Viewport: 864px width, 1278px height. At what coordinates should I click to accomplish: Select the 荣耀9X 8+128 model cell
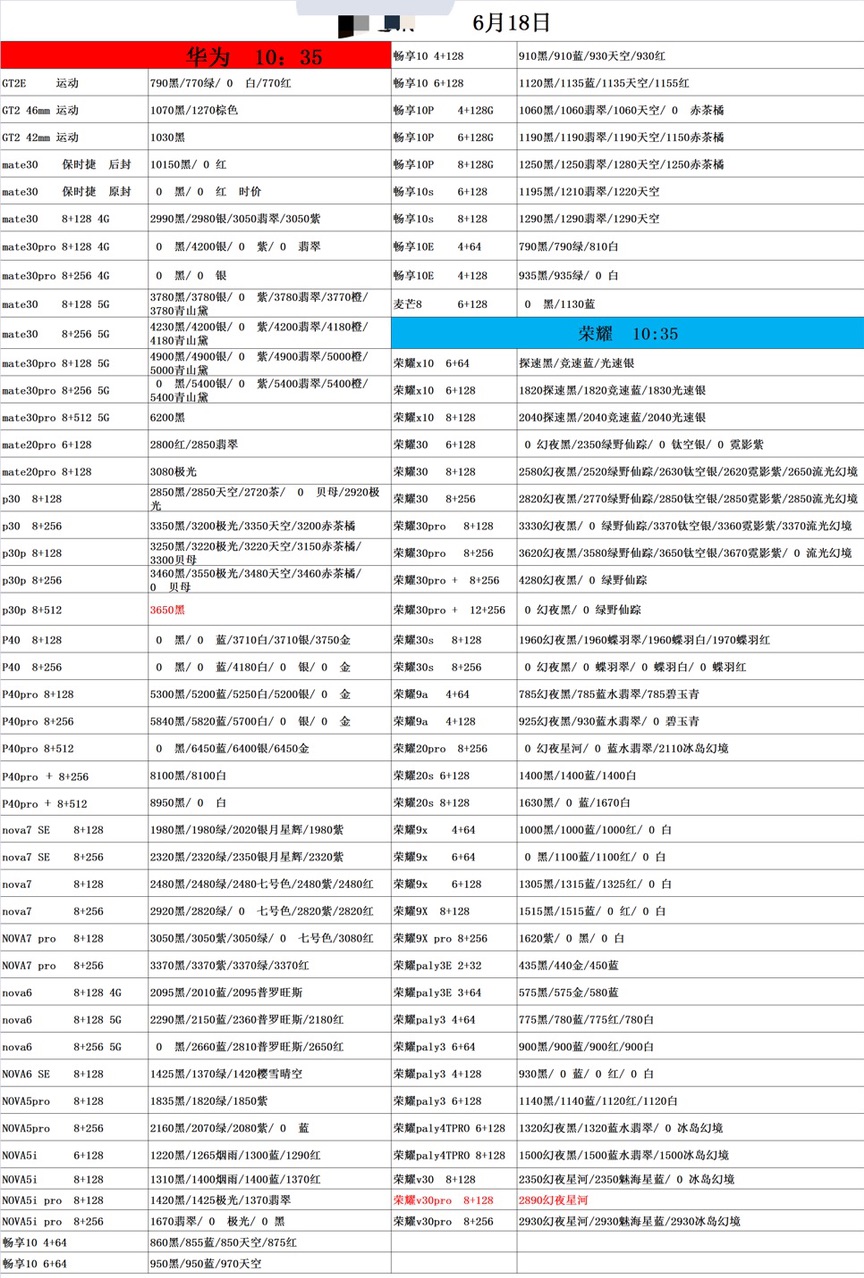[454, 911]
